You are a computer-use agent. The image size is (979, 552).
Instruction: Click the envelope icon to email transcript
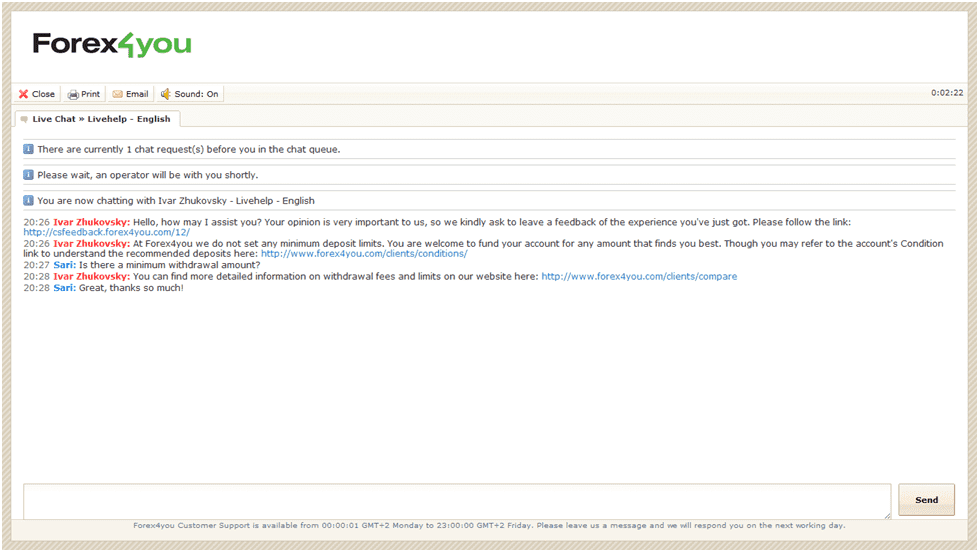tap(117, 94)
